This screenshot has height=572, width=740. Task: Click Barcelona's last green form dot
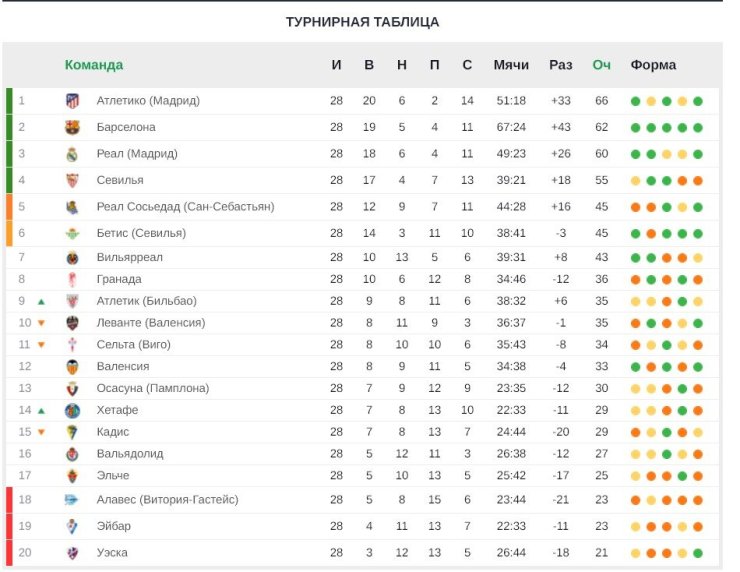(x=698, y=128)
